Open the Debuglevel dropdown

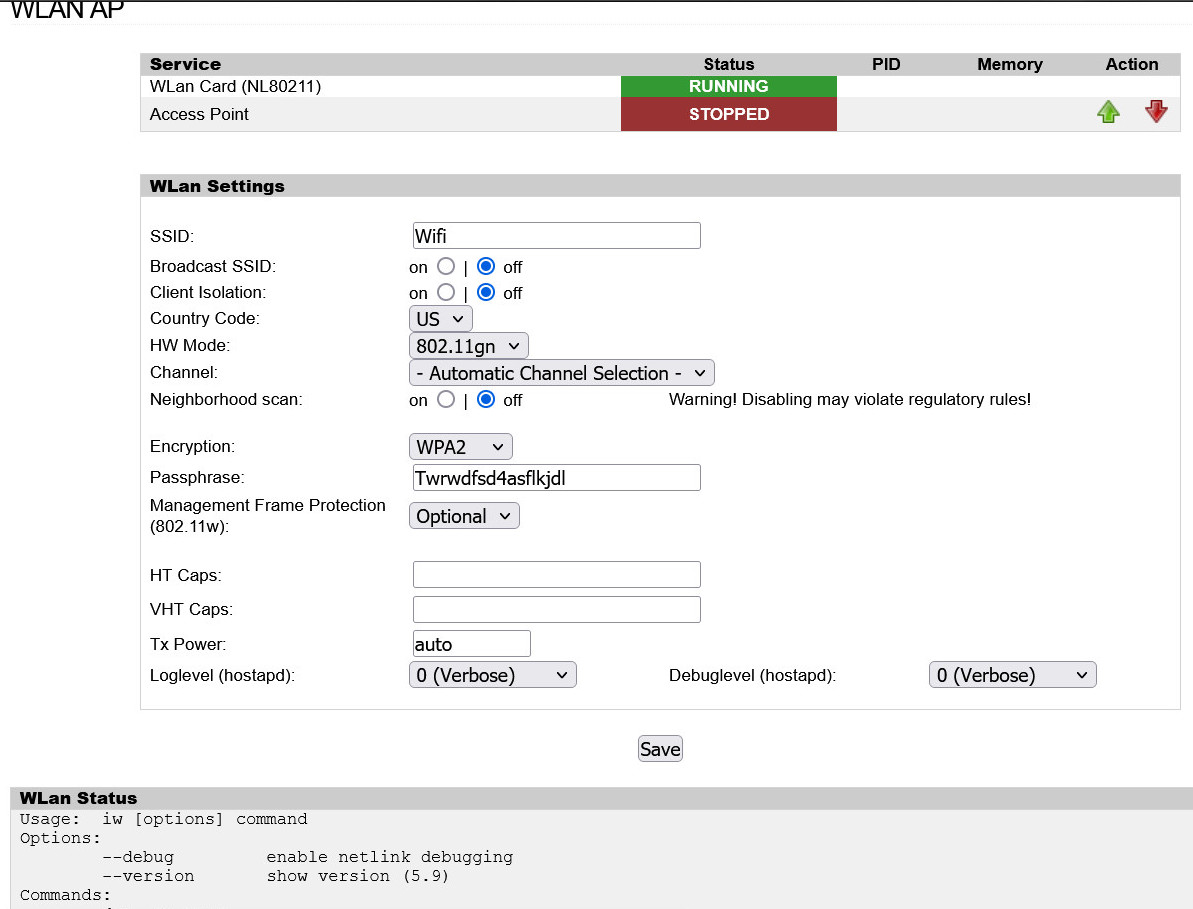1012,674
